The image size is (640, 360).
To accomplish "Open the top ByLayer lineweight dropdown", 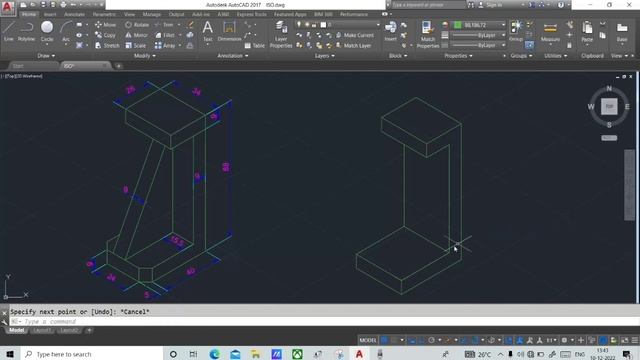I will [x=479, y=35].
